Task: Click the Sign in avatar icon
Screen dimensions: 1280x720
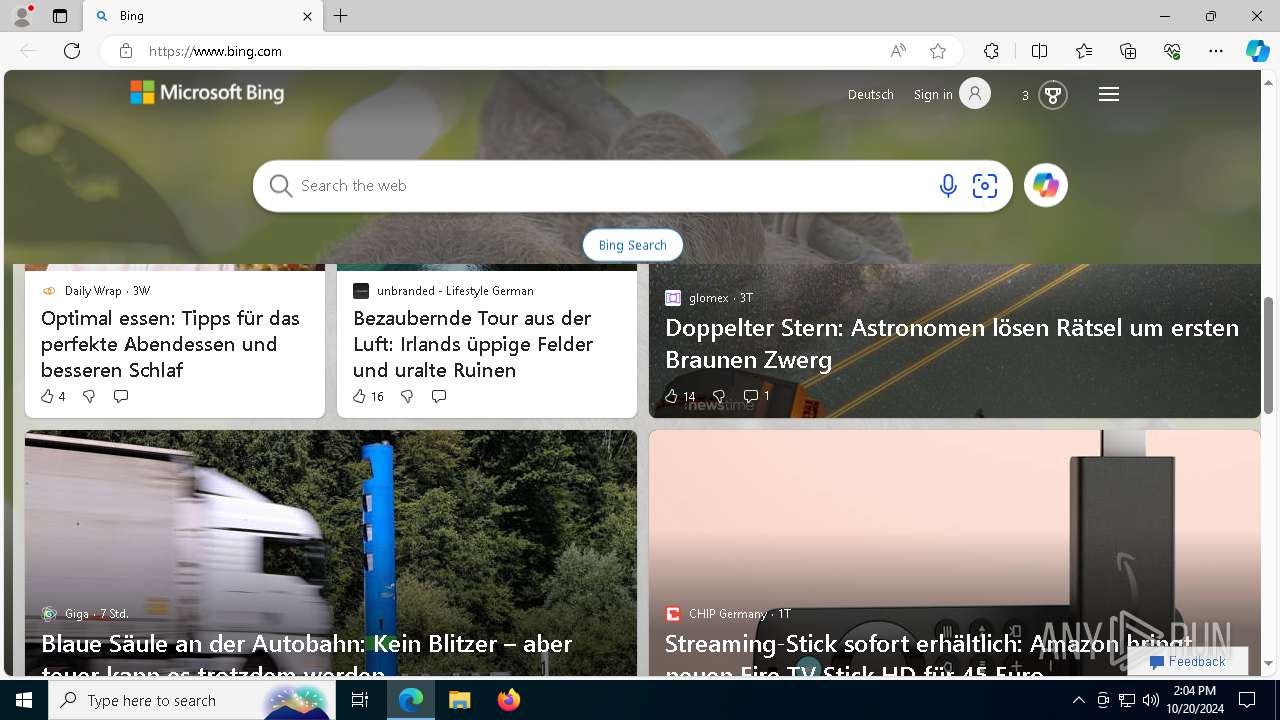Action: pyautogui.click(x=975, y=94)
